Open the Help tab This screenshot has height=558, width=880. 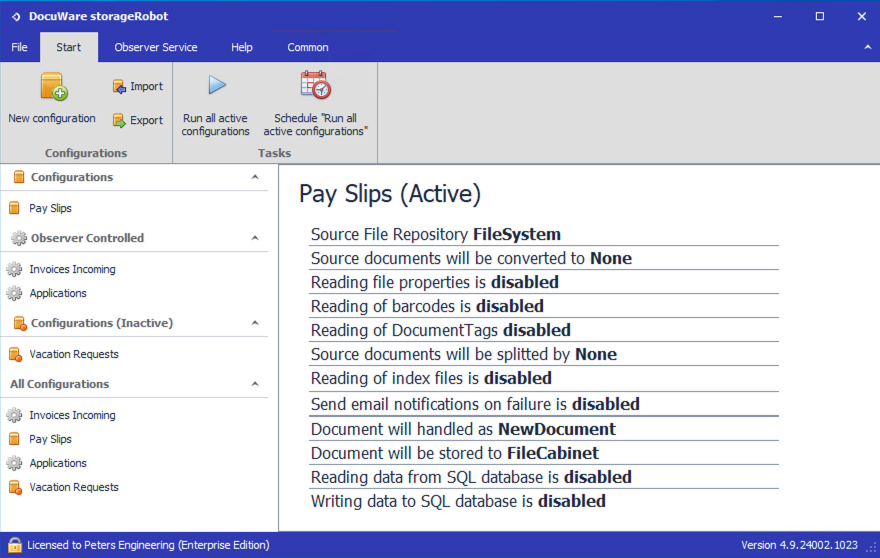coord(242,47)
